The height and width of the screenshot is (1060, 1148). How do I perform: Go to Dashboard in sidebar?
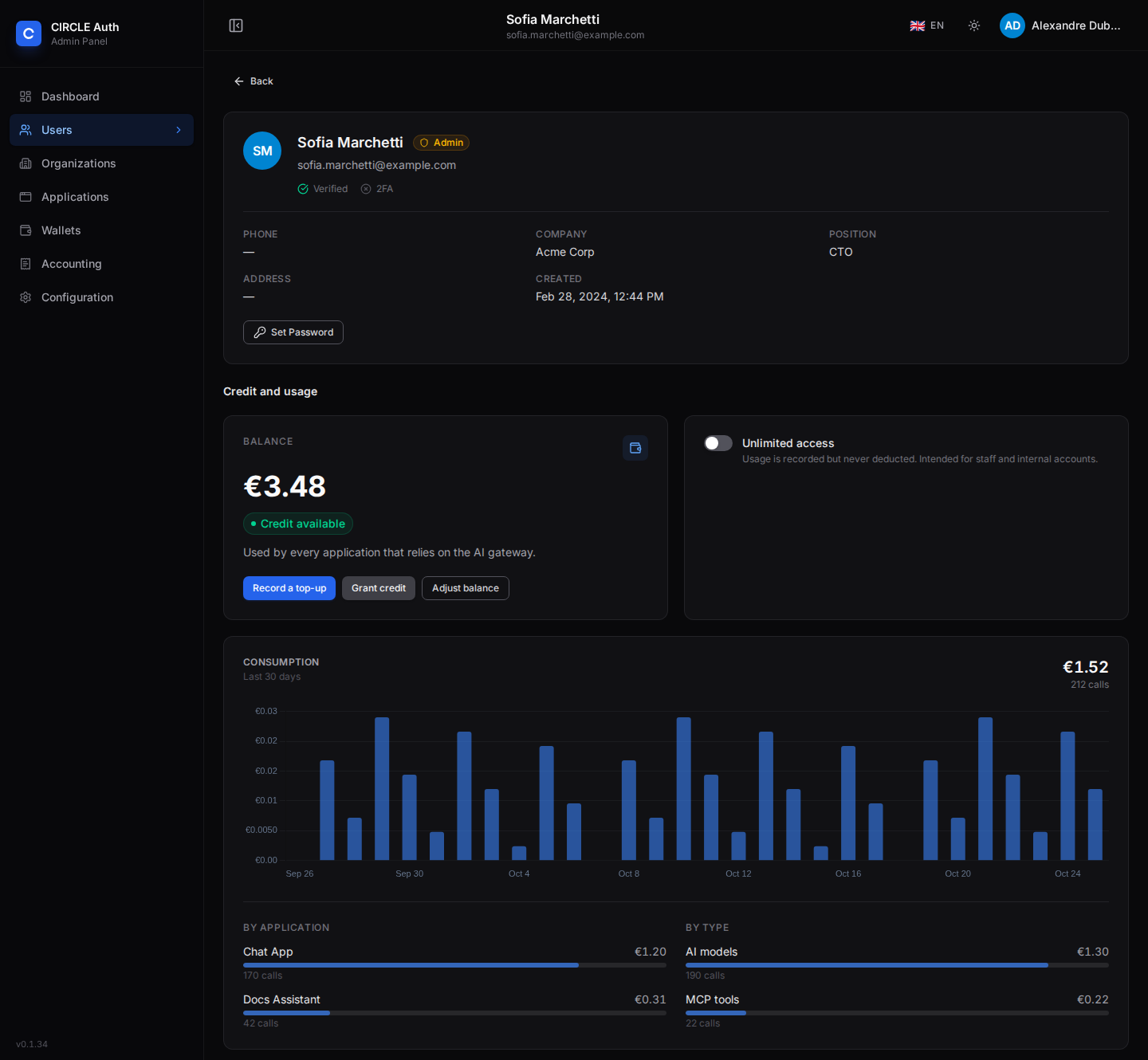101,96
